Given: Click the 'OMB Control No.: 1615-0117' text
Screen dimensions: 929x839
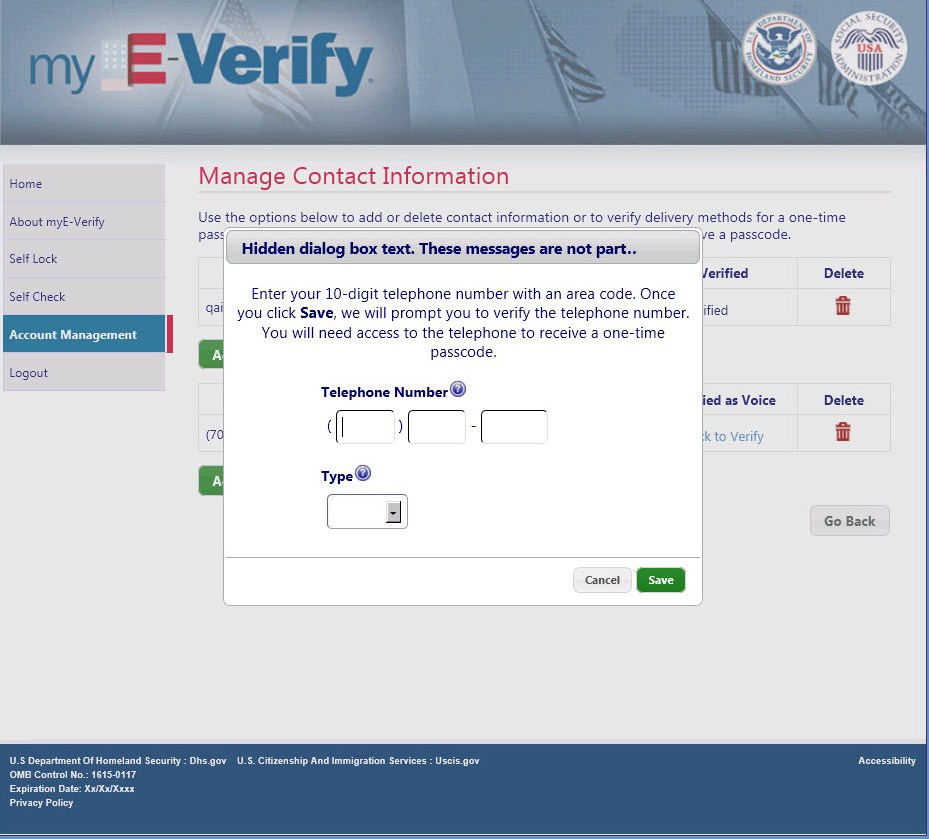Looking at the screenshot, I should click(x=73, y=774).
